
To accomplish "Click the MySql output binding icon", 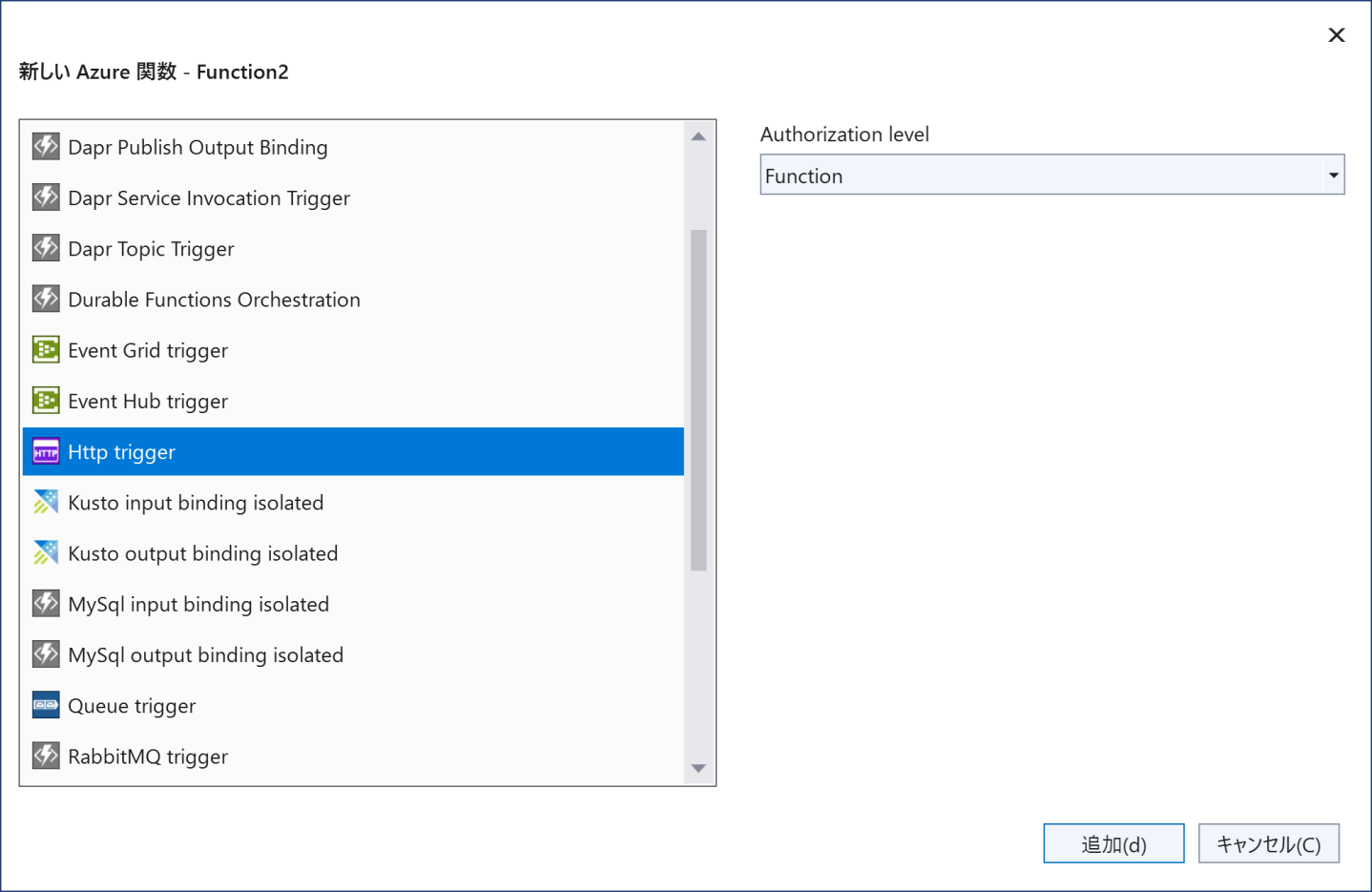I will (x=46, y=653).
